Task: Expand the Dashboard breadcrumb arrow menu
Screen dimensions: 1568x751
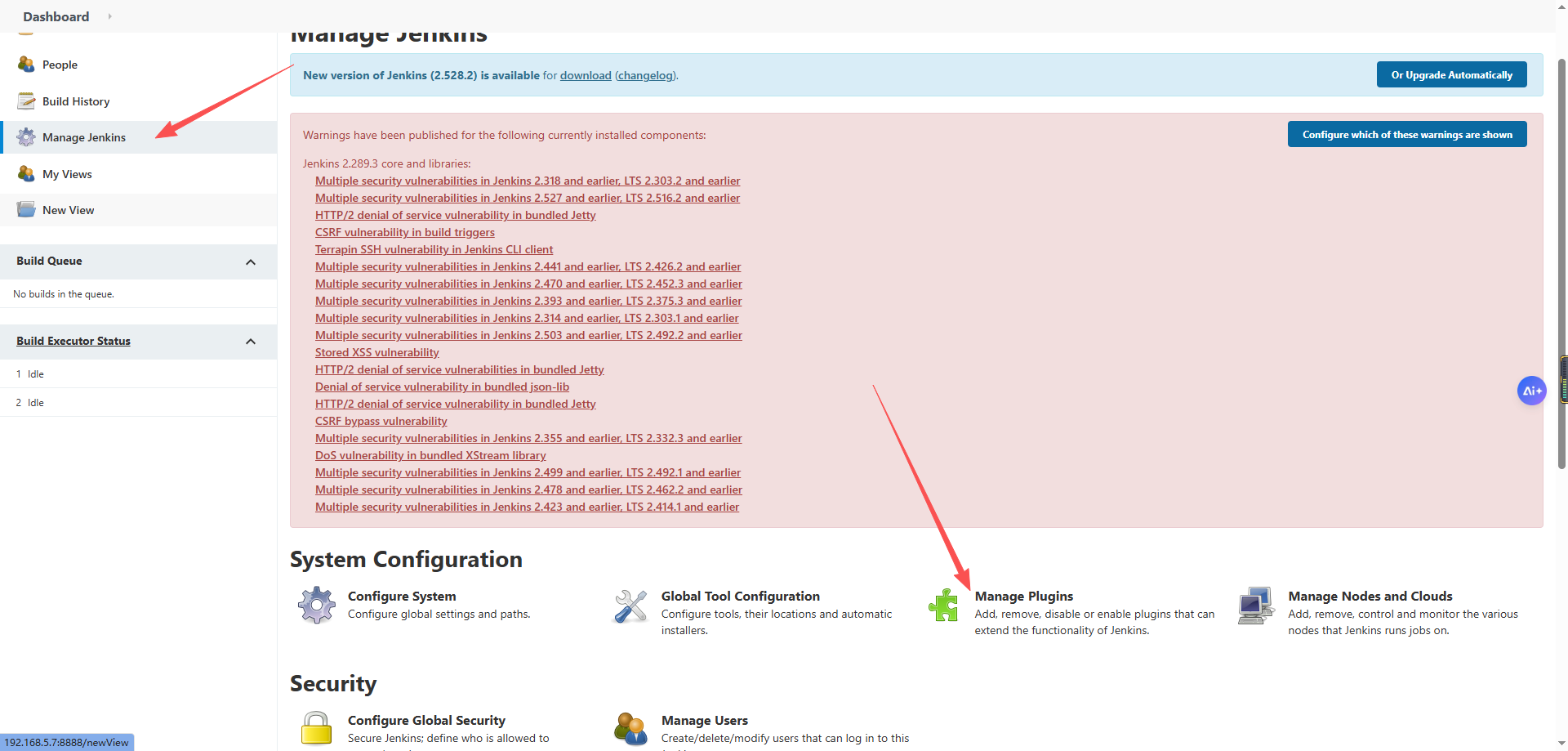Action: (109, 16)
